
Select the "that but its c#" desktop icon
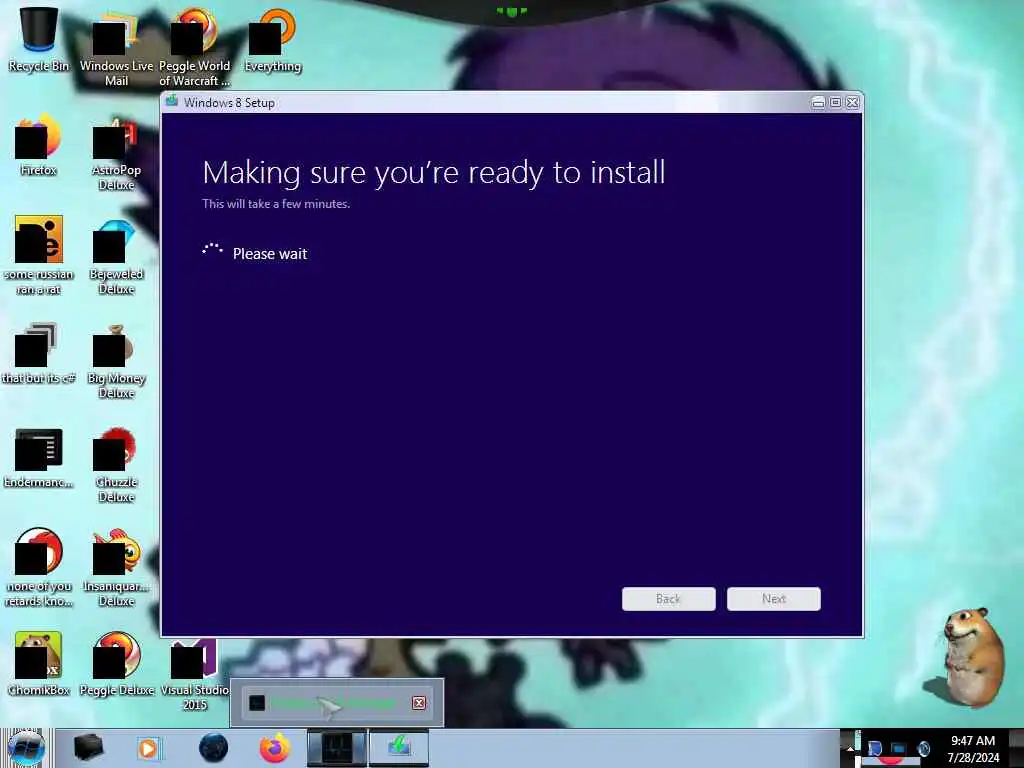point(39,353)
